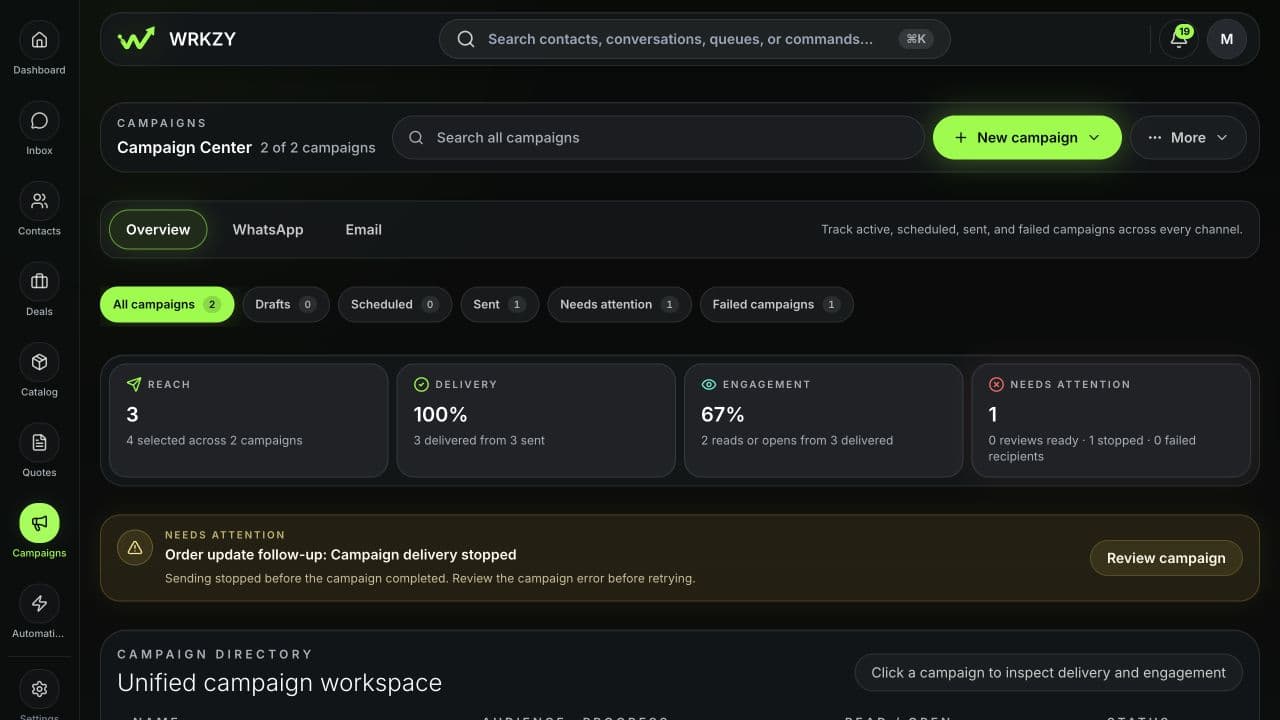The width and height of the screenshot is (1280, 720).
Task: Open the Contacts sidebar icon
Action: click(39, 201)
